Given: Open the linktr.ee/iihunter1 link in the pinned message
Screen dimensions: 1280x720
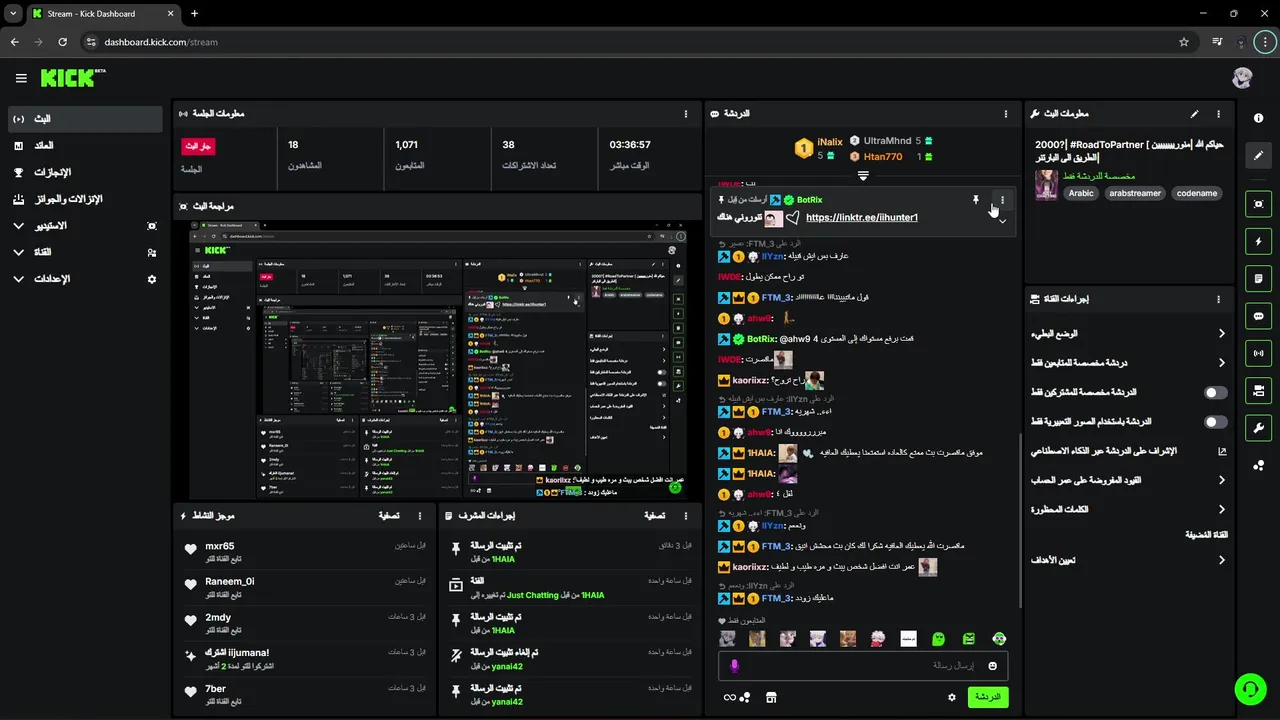Looking at the screenshot, I should coord(861,218).
